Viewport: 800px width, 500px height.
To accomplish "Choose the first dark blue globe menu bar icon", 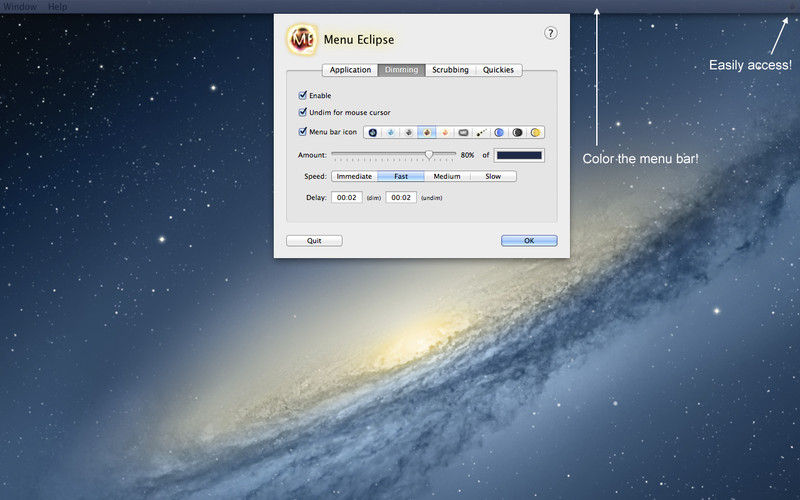I will 373,132.
